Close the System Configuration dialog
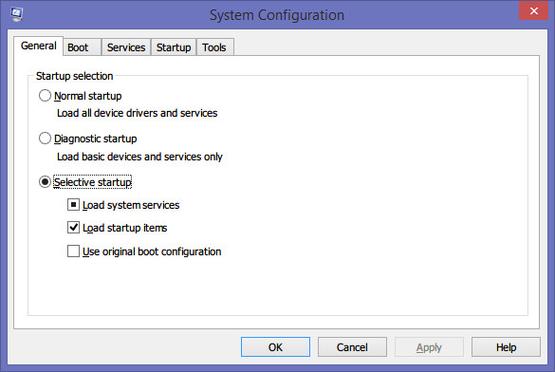Screen dimensions: 555x372 click(x=533, y=11)
